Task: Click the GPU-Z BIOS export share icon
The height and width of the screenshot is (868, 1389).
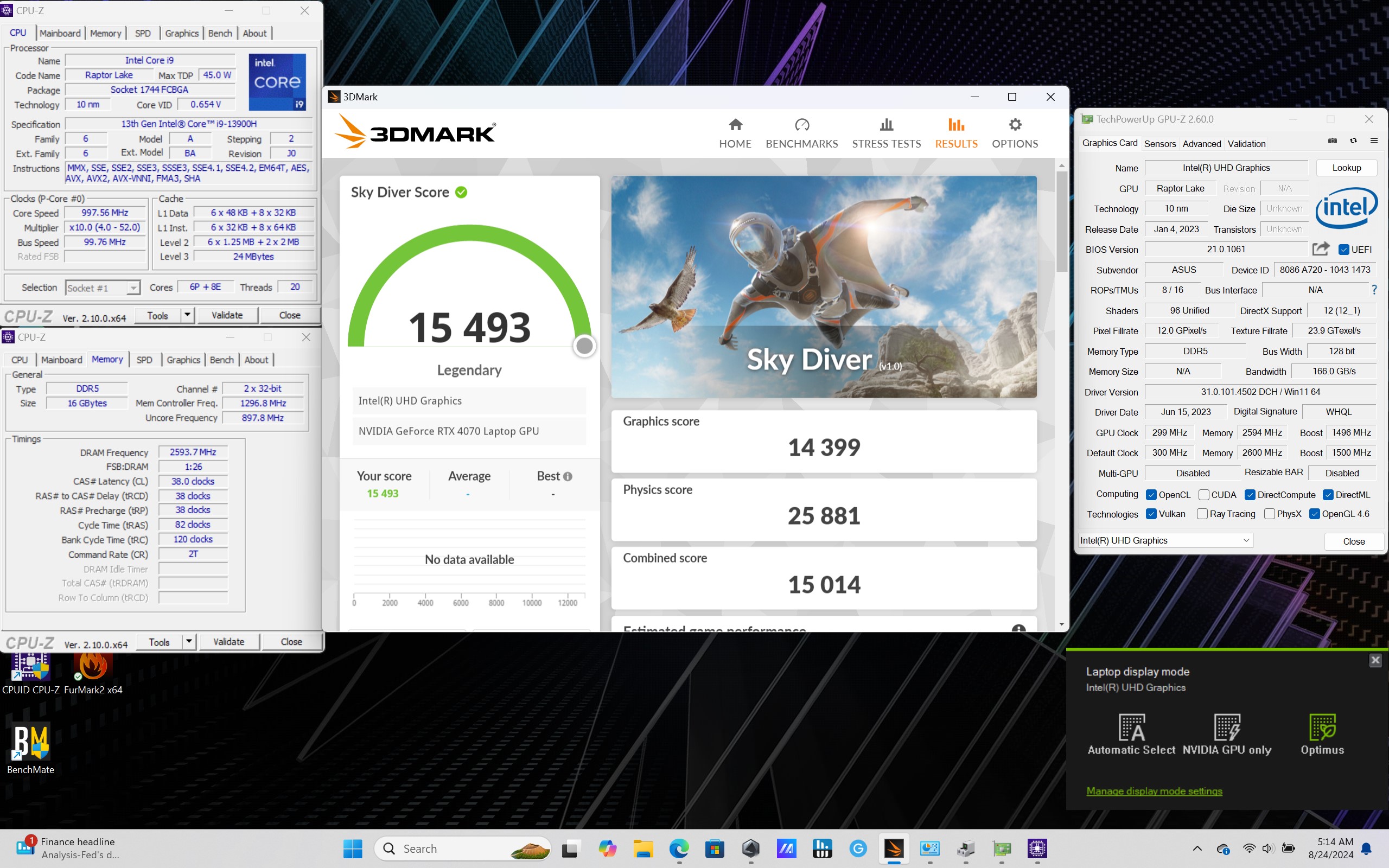Action: tap(1321, 248)
